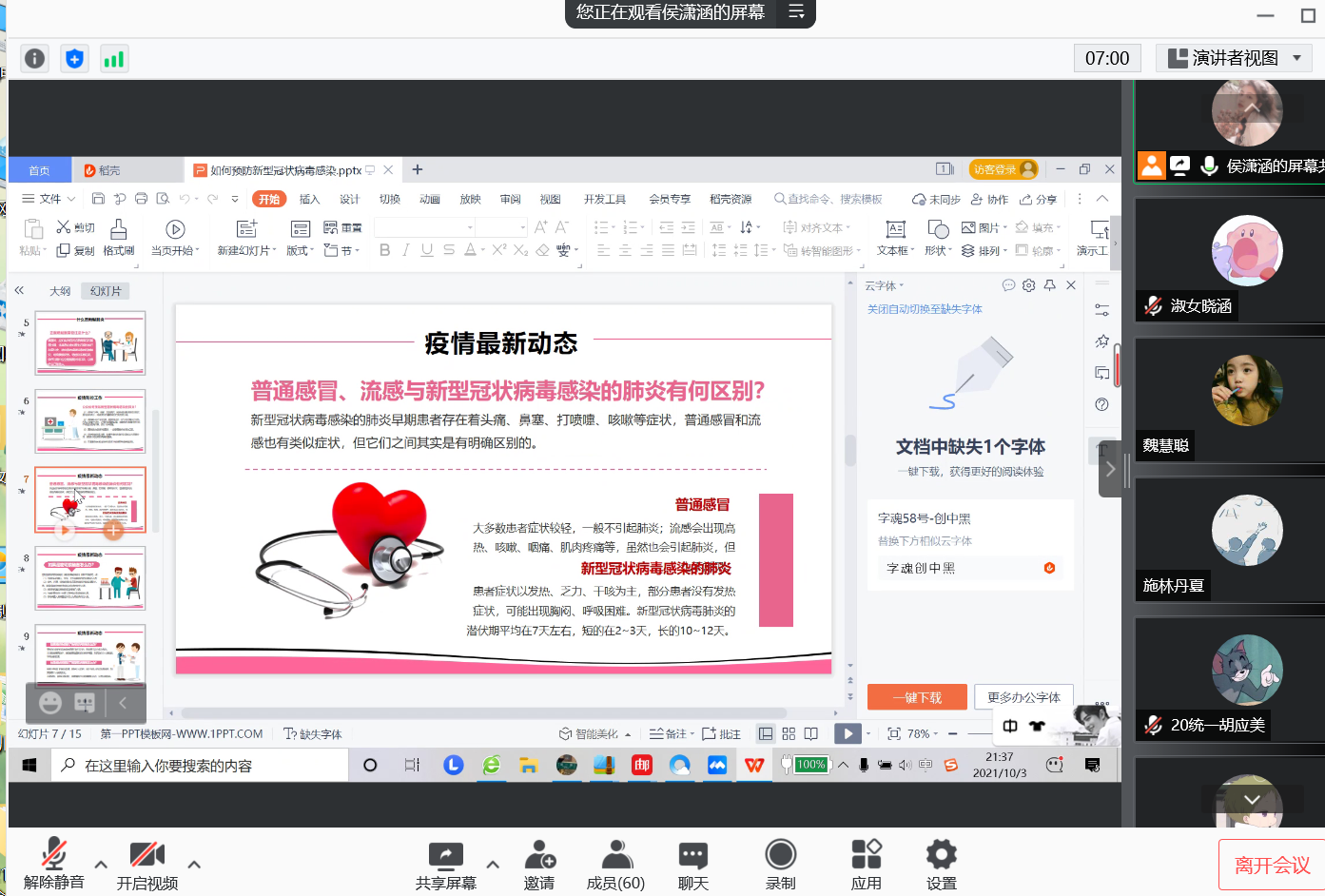The height and width of the screenshot is (896, 1325).
Task: Click the orange 一键下载 button
Action: pos(916,697)
